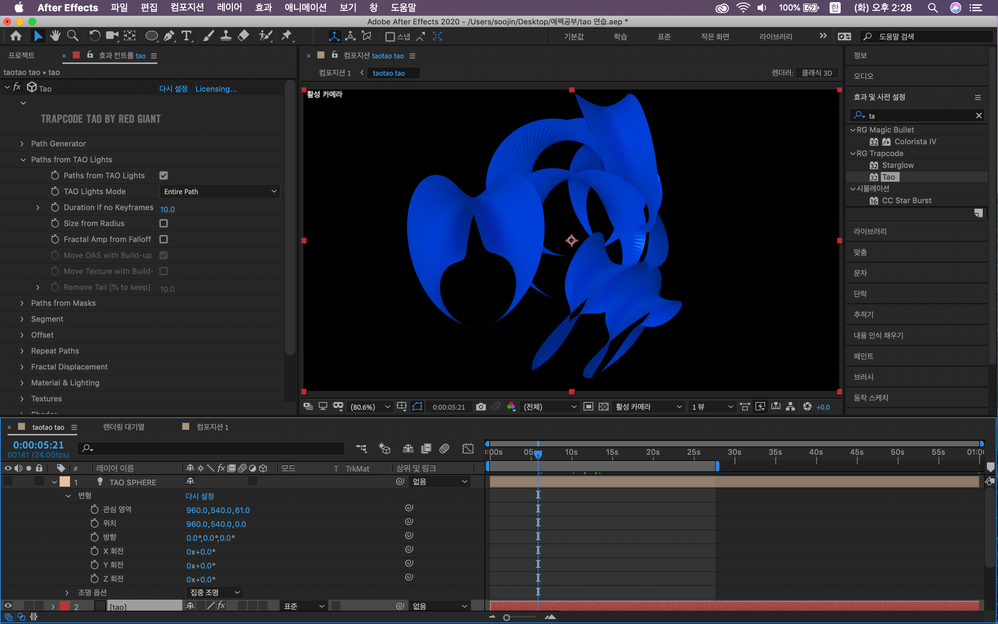Select the Type tool
998x624 pixels.
pyautogui.click(x=186, y=36)
